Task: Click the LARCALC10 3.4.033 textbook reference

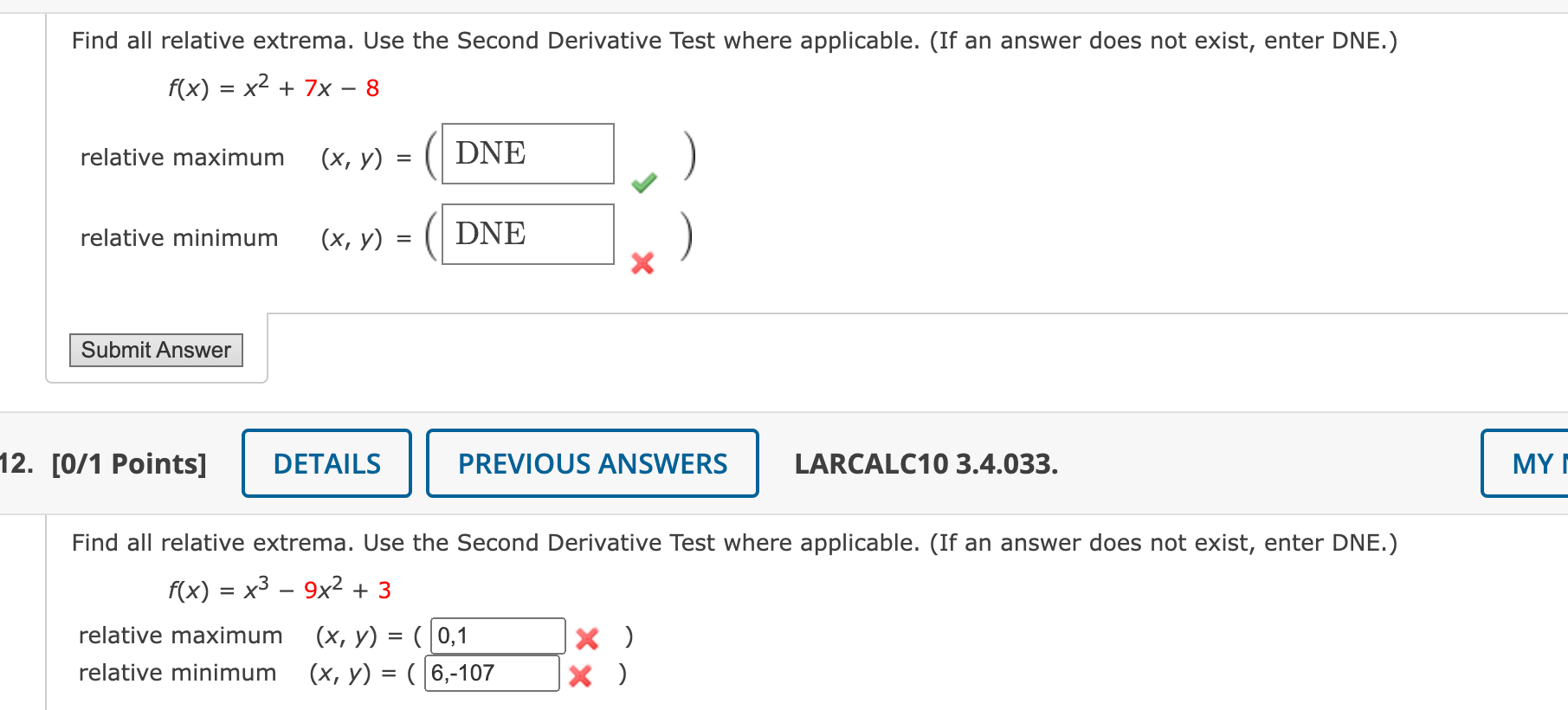Action: (926, 465)
